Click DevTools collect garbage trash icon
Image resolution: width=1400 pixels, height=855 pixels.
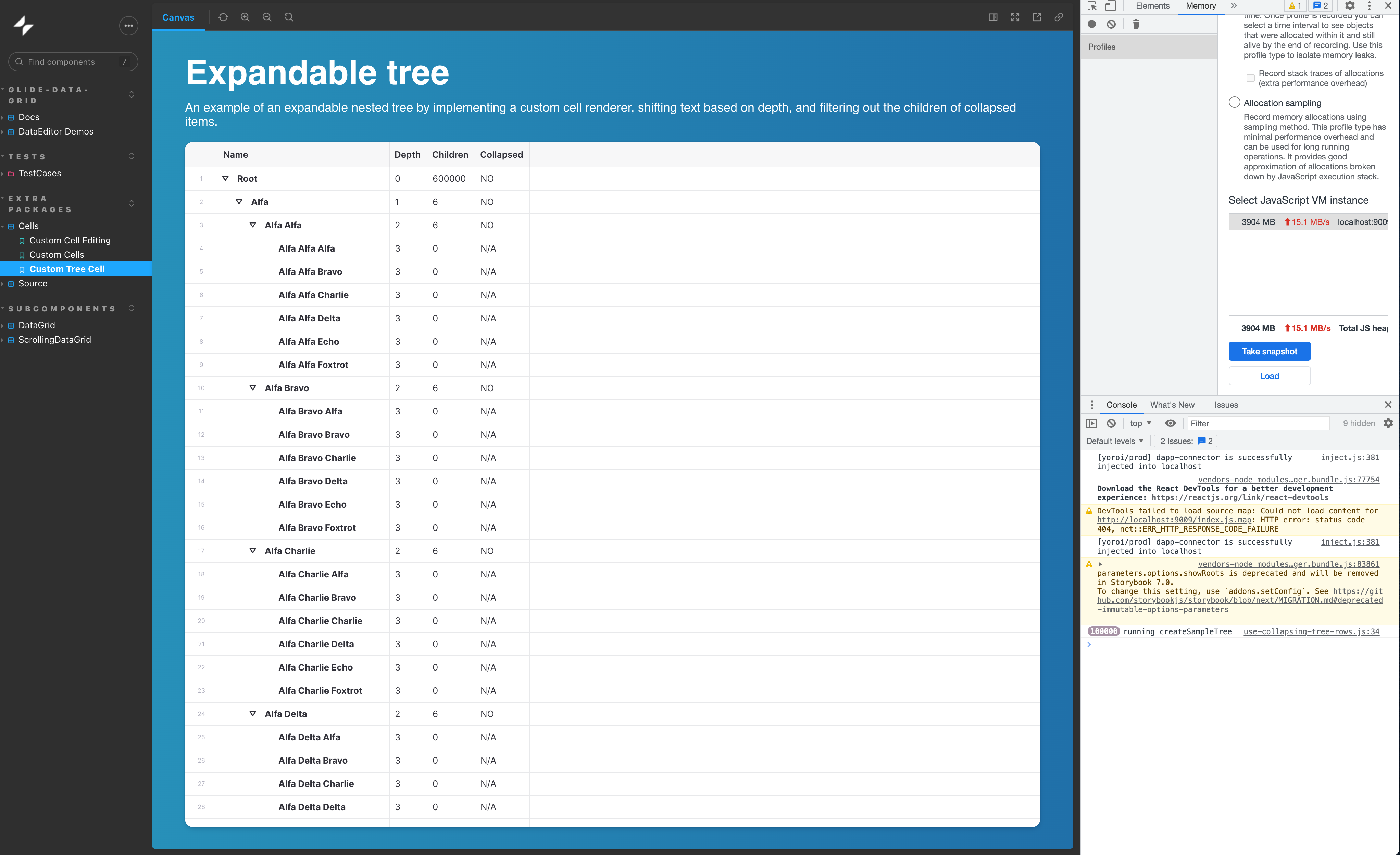click(1136, 24)
